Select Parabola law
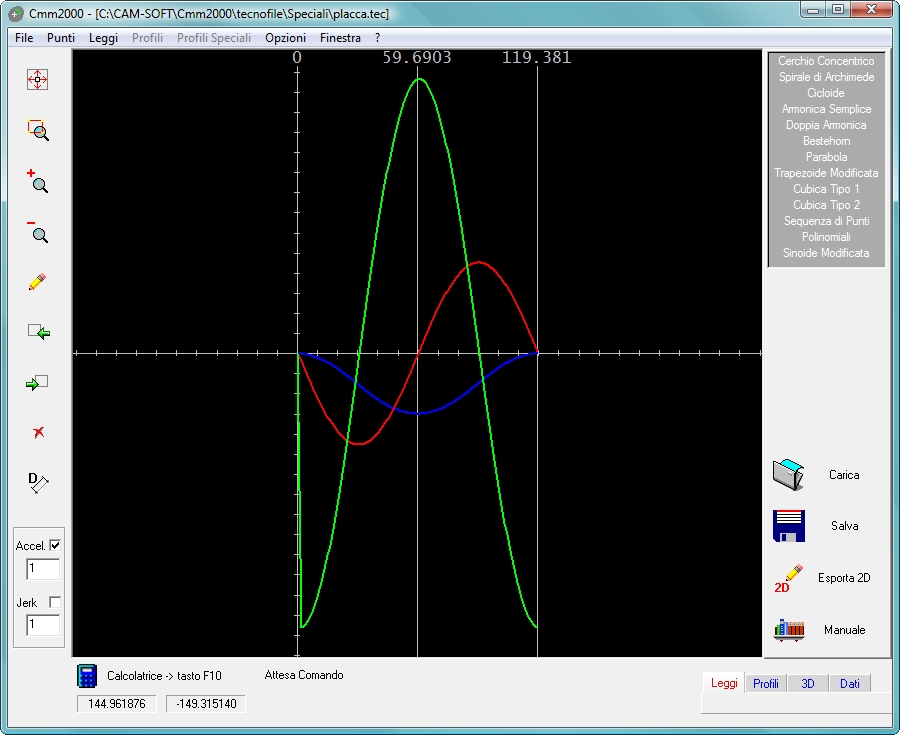This screenshot has width=900, height=735. (826, 157)
